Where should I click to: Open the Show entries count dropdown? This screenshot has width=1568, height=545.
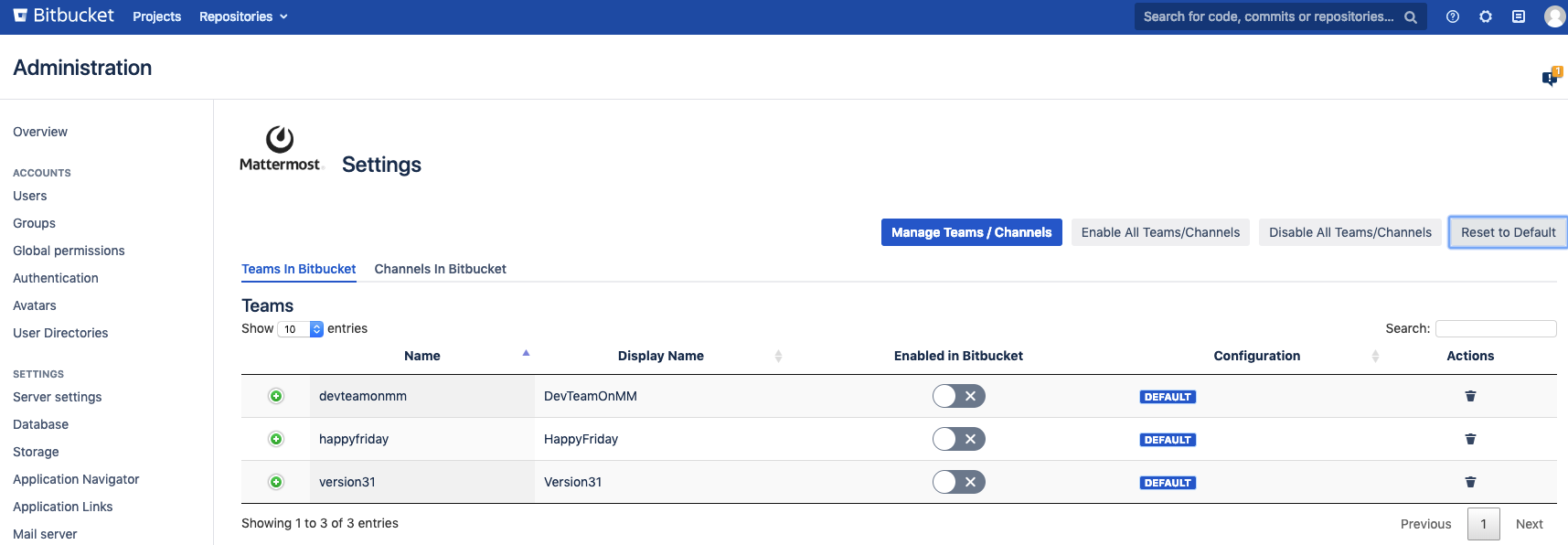(x=301, y=329)
